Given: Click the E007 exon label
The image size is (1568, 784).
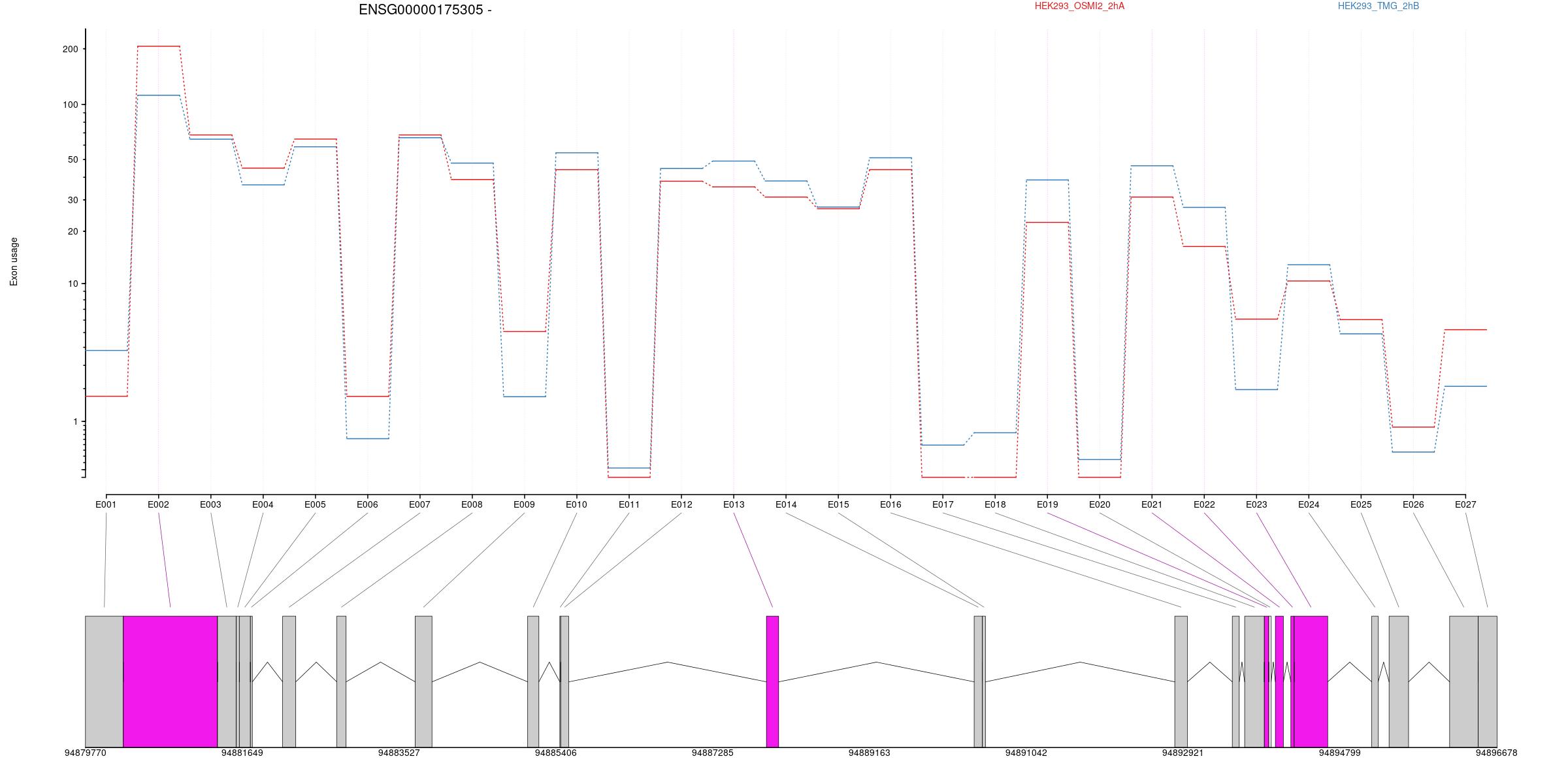Looking at the screenshot, I should pyautogui.click(x=419, y=504).
